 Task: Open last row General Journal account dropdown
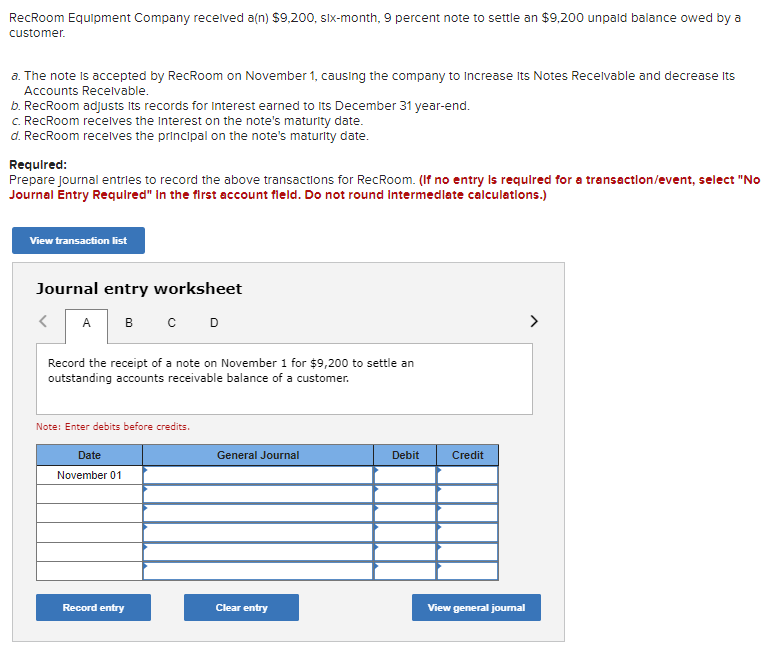point(258,571)
